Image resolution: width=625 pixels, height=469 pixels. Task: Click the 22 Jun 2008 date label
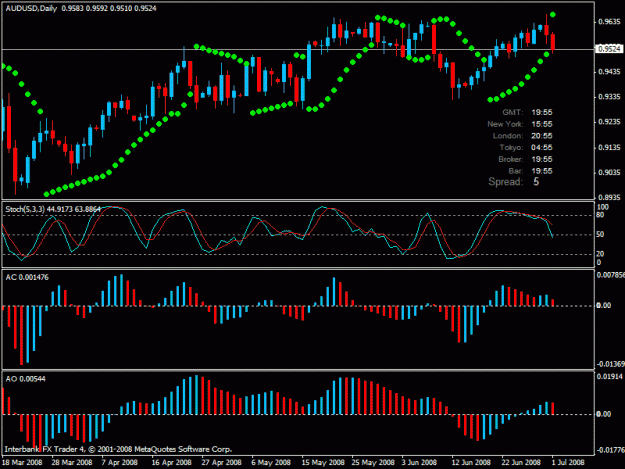[521, 462]
